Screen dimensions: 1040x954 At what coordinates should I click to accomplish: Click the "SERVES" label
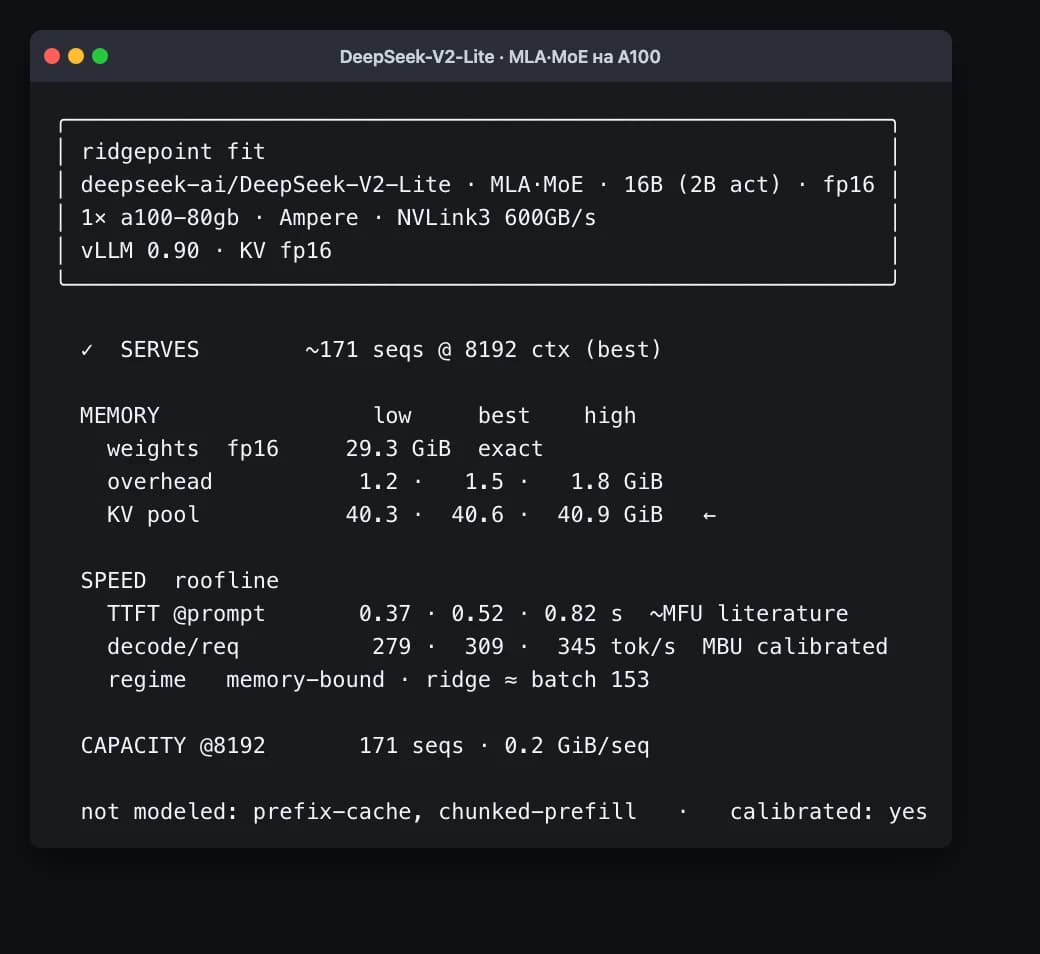[x=160, y=350]
